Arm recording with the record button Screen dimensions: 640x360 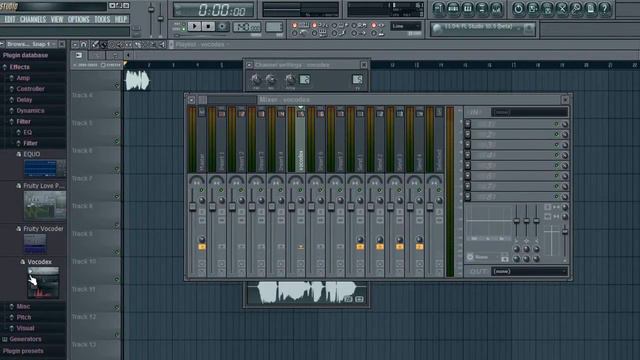[222, 27]
